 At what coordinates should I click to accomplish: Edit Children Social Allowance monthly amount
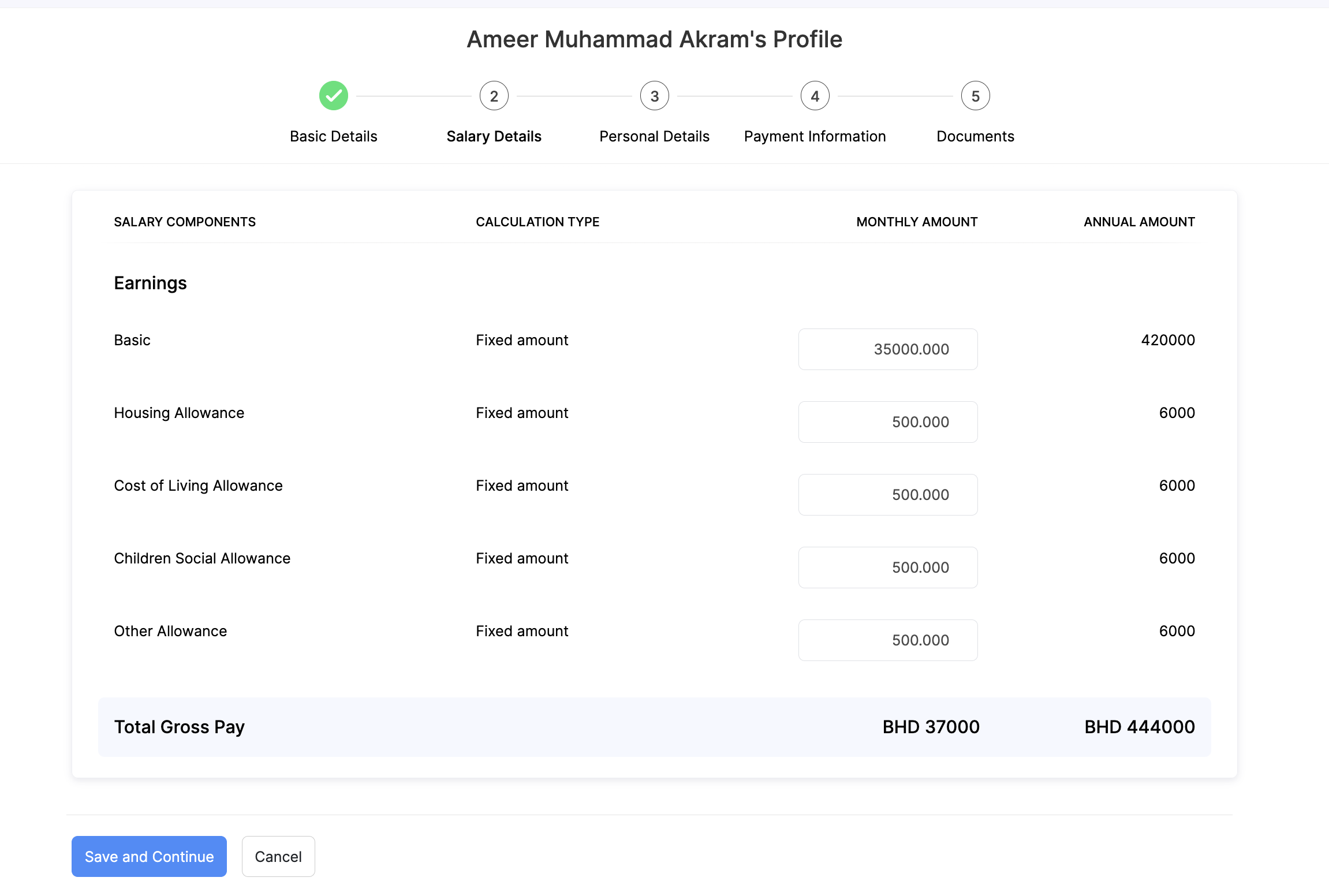(888, 568)
